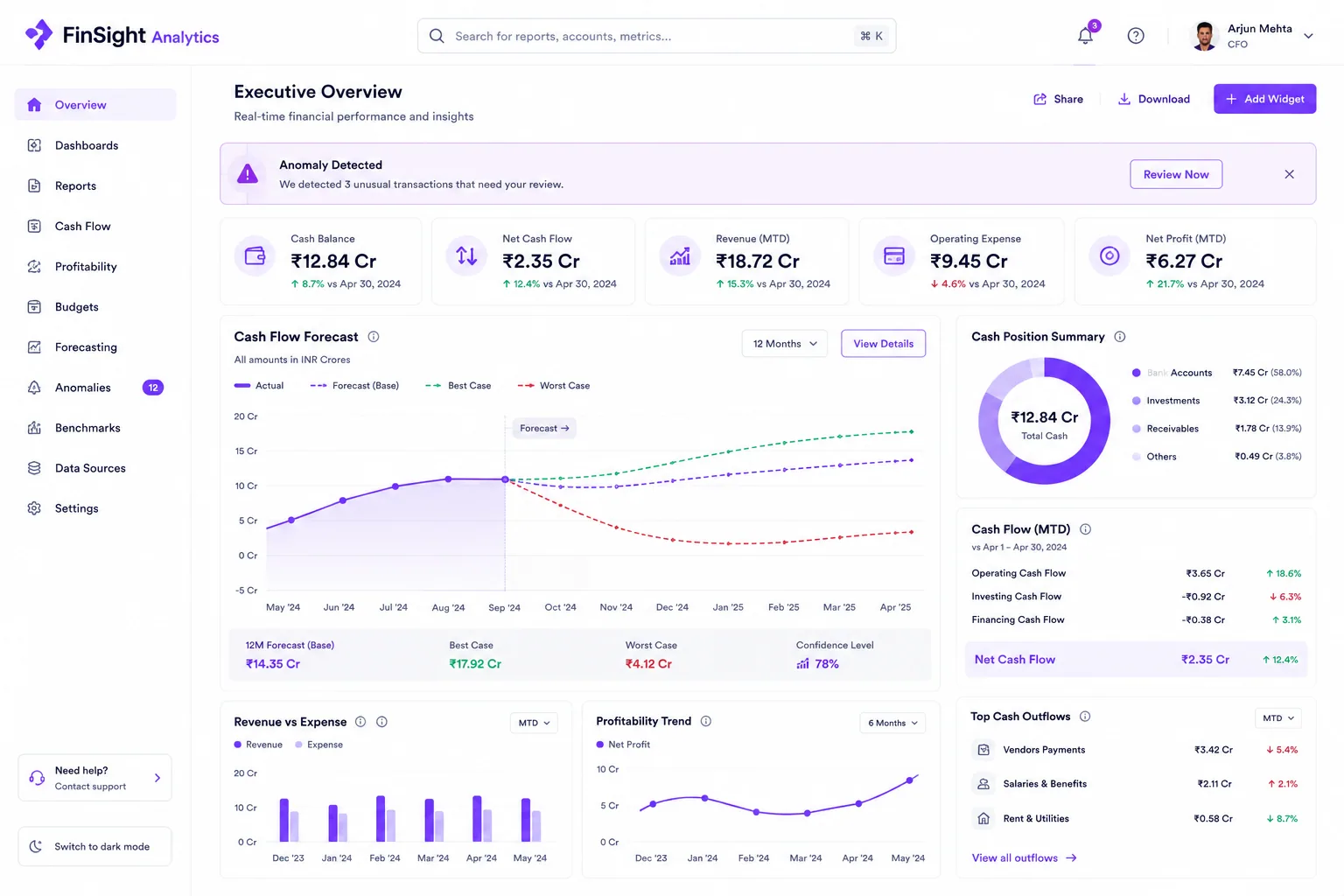Dismiss the Anomaly Detected banner
The width and height of the screenshot is (1344, 896).
1289,174
